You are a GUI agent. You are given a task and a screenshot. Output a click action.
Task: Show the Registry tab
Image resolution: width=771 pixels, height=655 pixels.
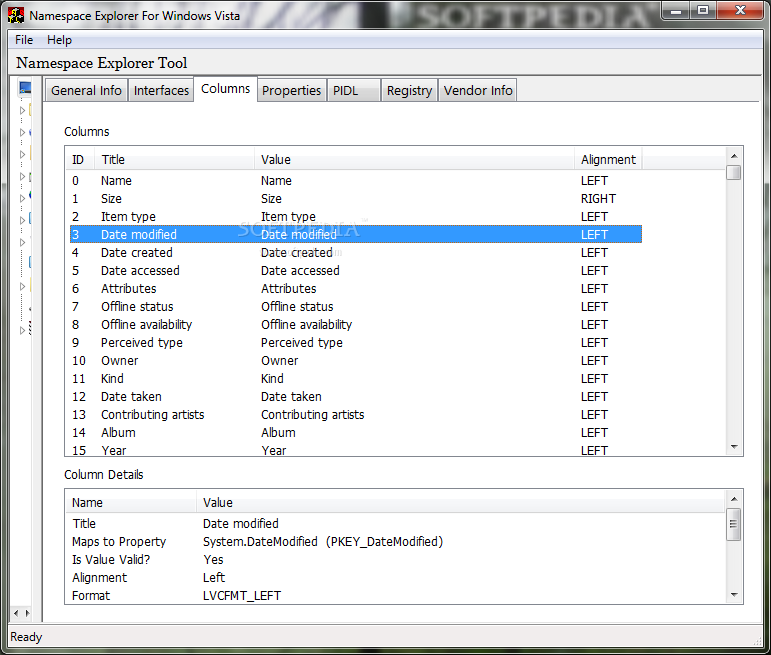pos(409,90)
